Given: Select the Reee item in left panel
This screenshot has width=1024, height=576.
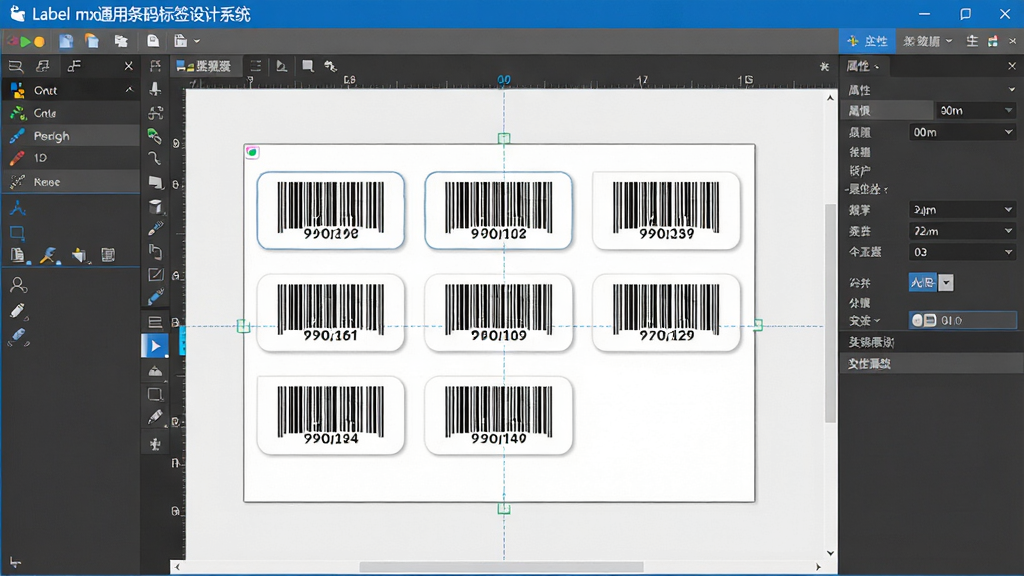Looking at the screenshot, I should (x=70, y=182).
